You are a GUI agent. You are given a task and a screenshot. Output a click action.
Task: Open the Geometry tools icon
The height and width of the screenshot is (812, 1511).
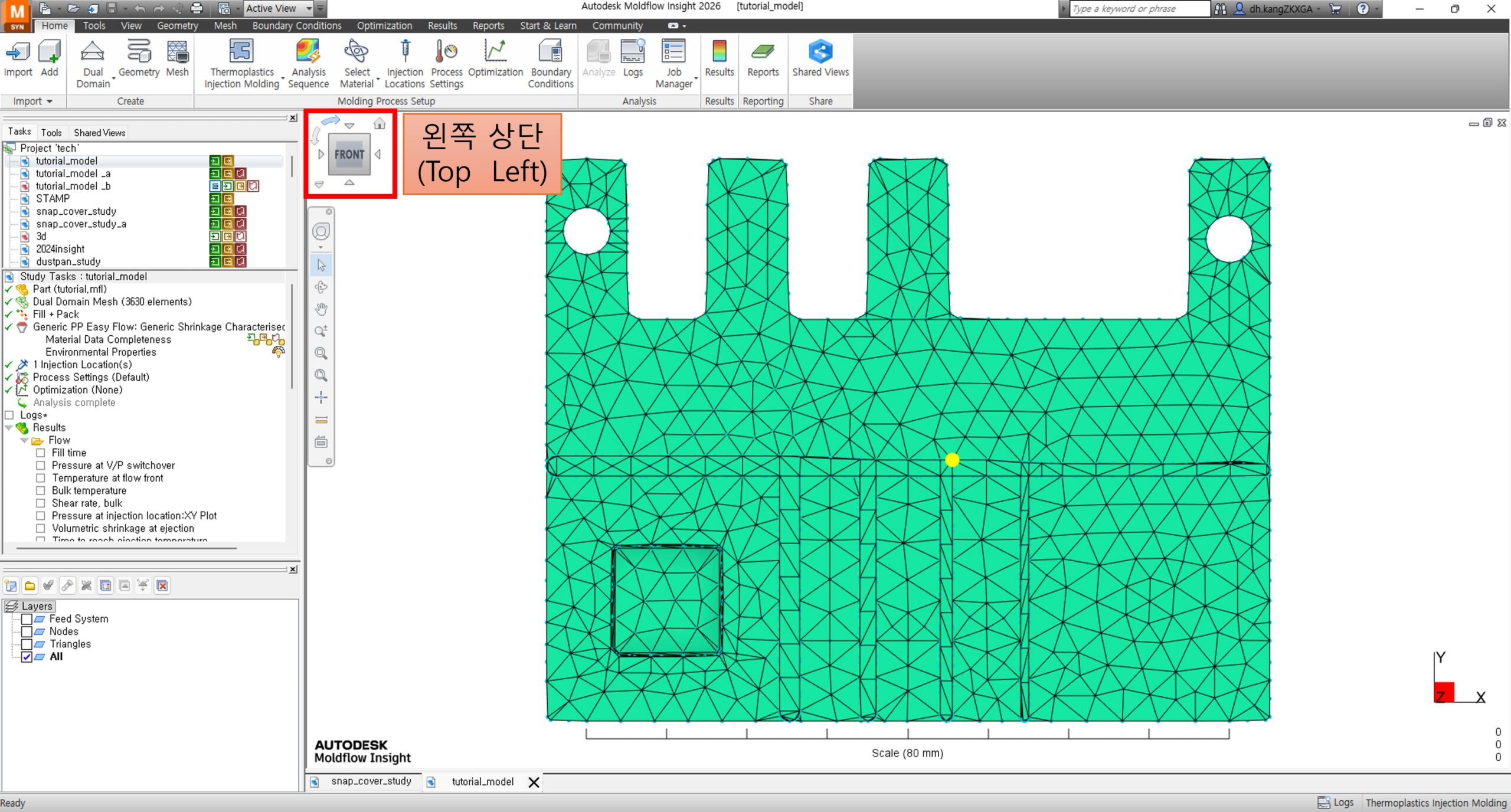tap(139, 52)
